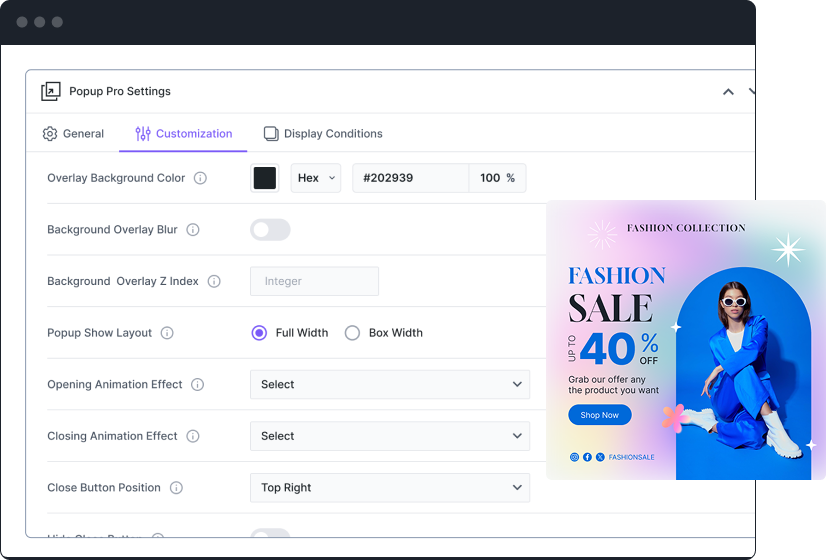This screenshot has width=826, height=560.
Task: Click the info icon beside Popup Show Layout
Action: coord(167,333)
